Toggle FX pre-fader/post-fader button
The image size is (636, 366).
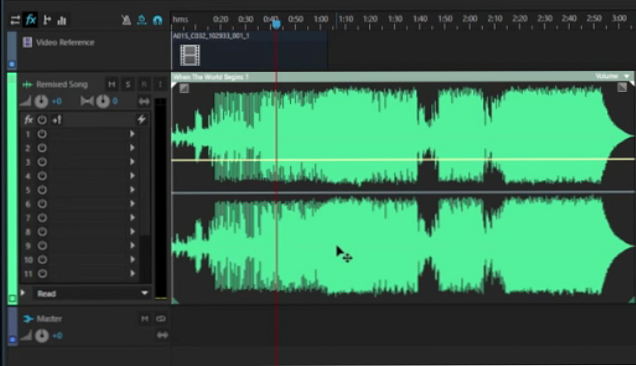click(x=57, y=120)
